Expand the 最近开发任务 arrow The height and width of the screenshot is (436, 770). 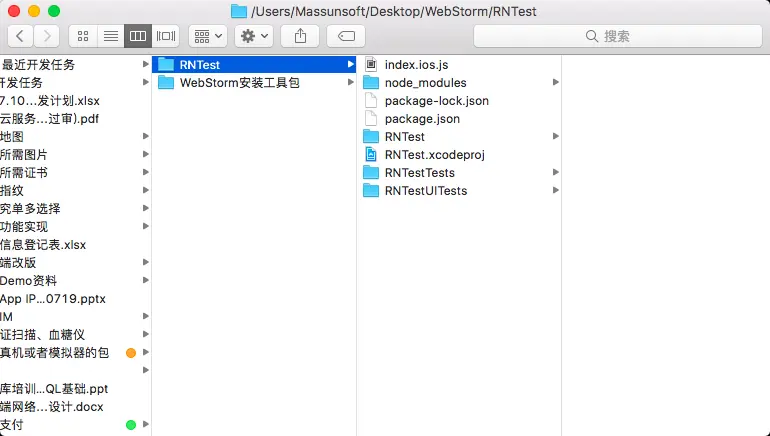point(145,64)
